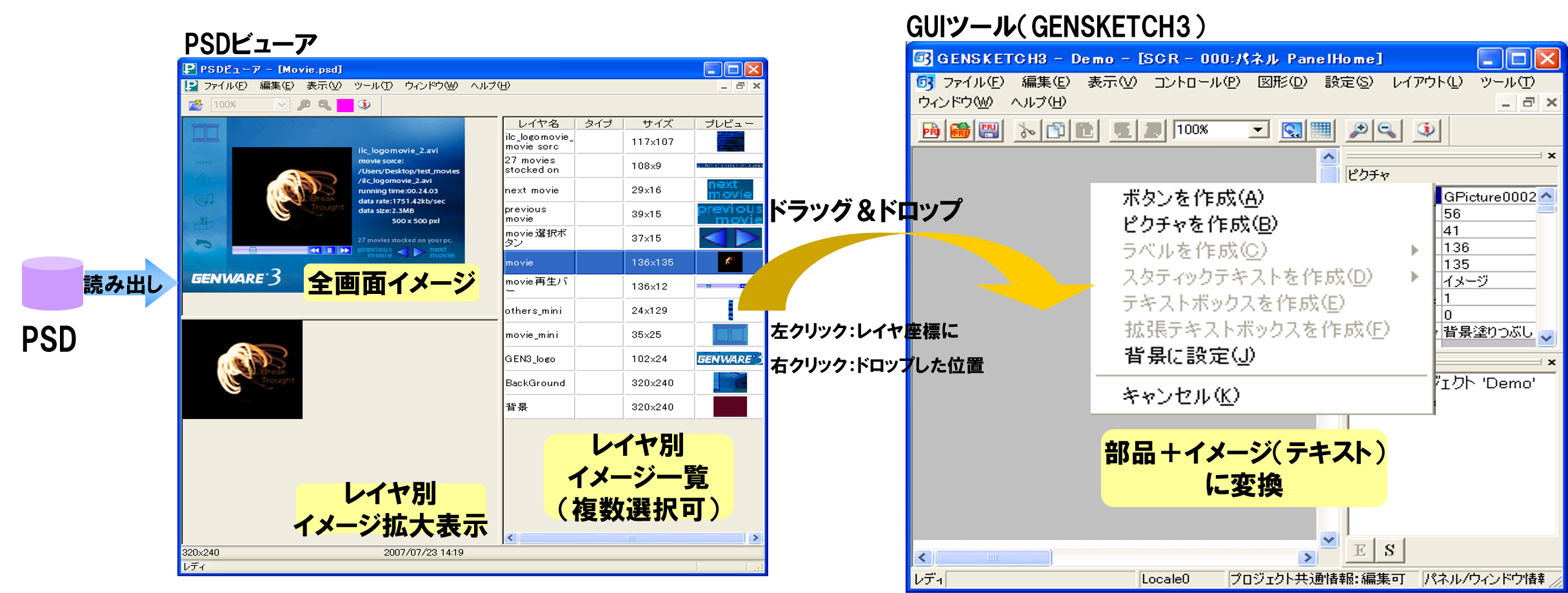Click the magenta color swatch in PSDビューア

click(x=346, y=104)
